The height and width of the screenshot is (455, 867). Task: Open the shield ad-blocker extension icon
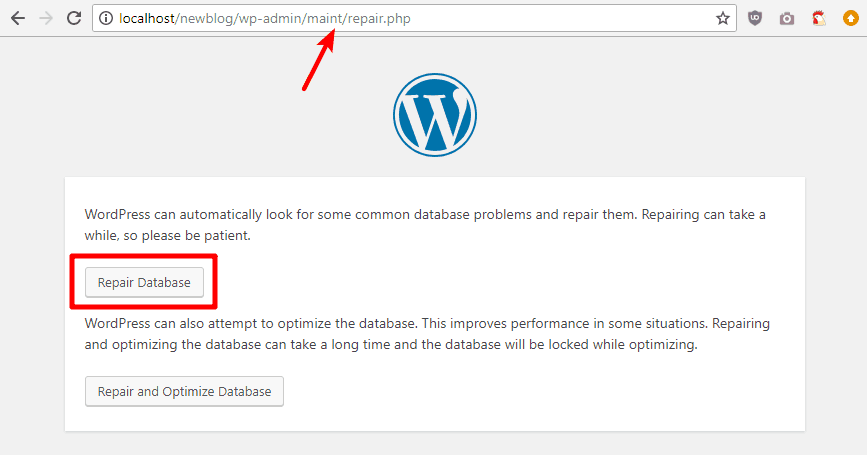point(755,18)
